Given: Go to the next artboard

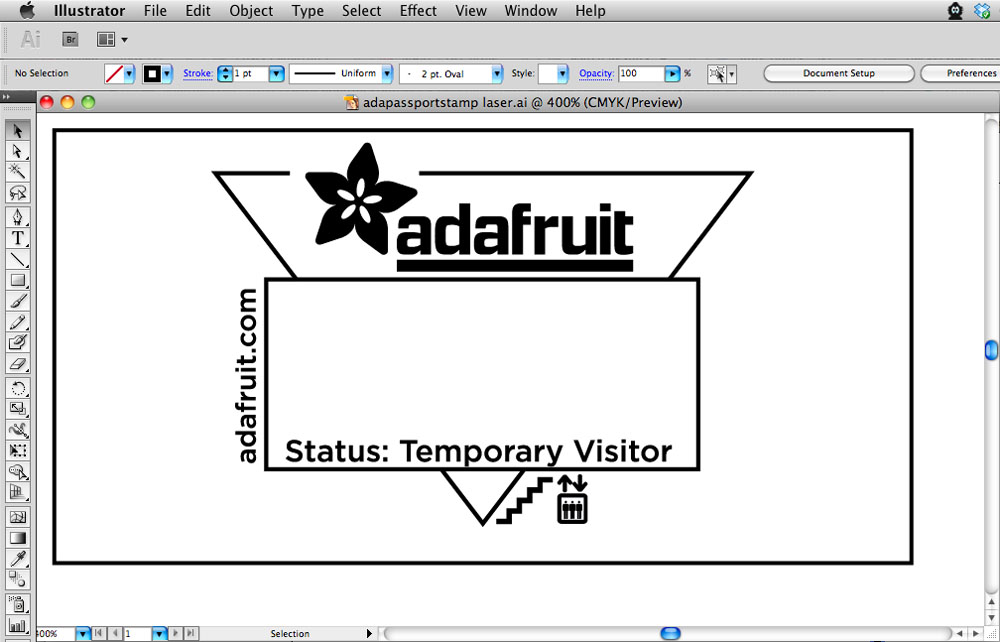Looking at the screenshot, I should 176,634.
